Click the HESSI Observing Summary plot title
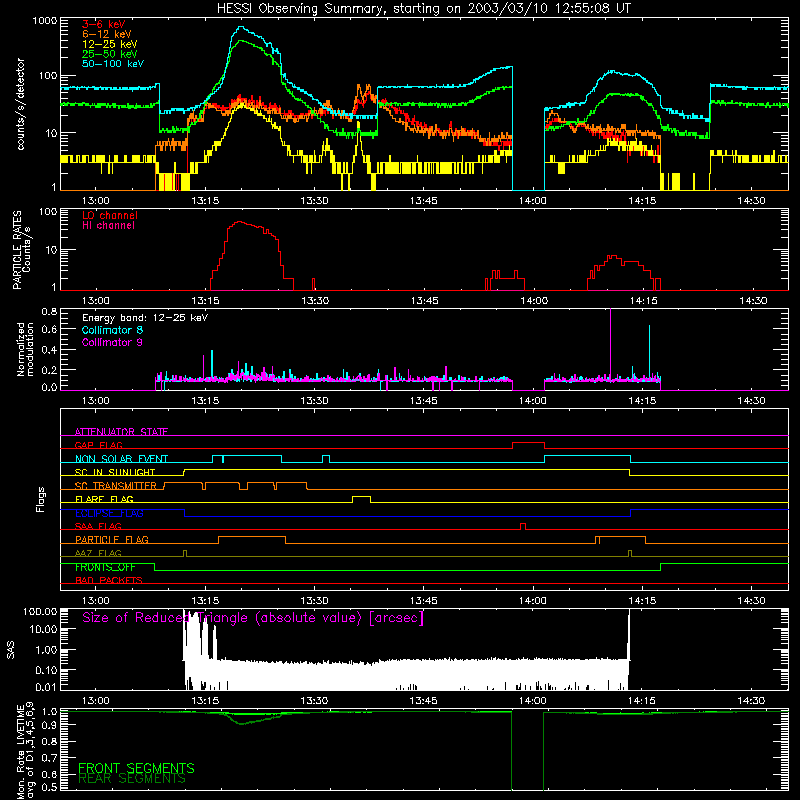The height and width of the screenshot is (800, 800). pos(424,9)
